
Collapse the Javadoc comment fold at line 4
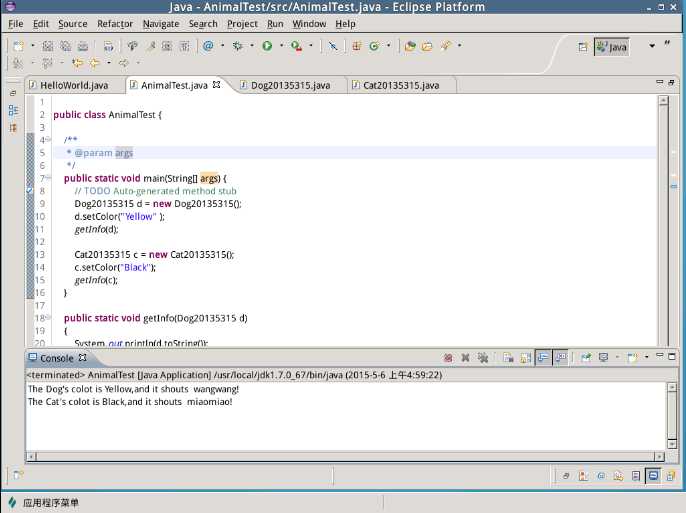48,140
